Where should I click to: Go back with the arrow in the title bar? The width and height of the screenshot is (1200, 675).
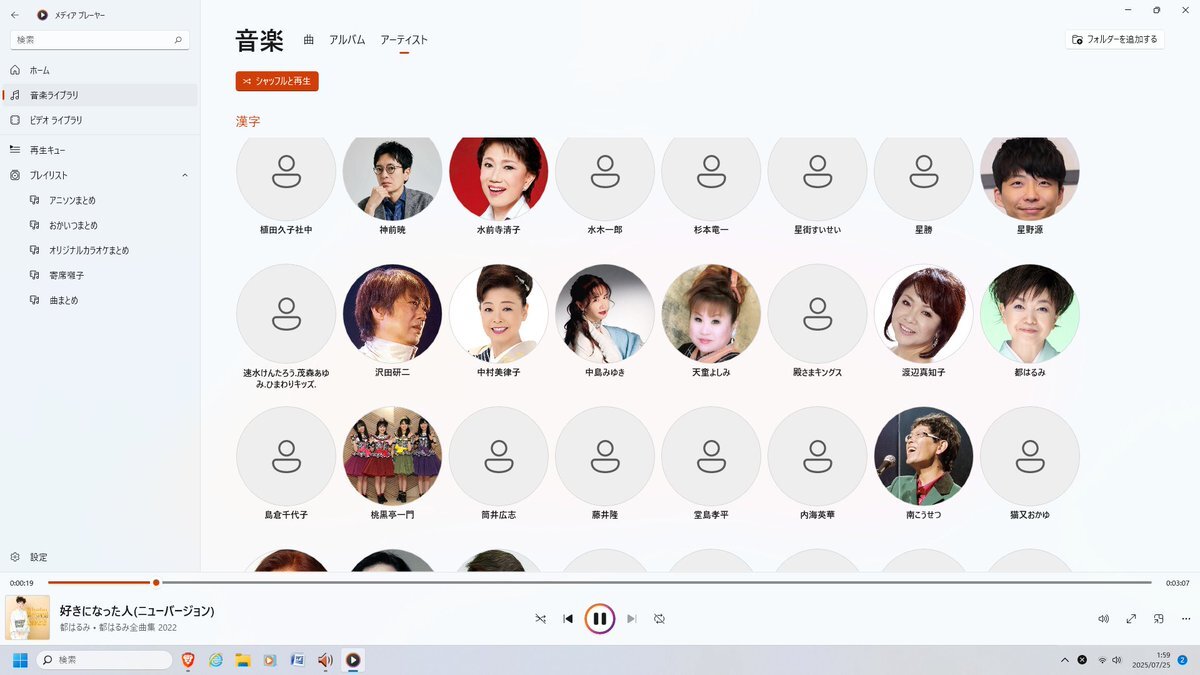pyautogui.click(x=15, y=15)
